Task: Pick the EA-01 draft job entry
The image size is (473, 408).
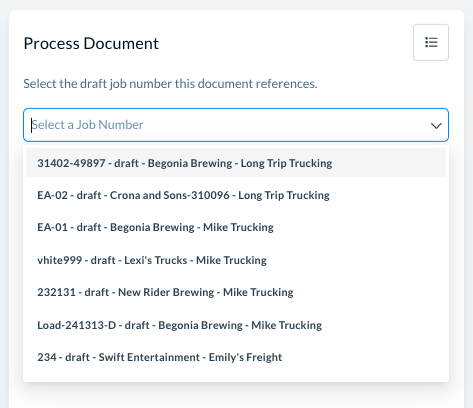Action: coord(236,227)
